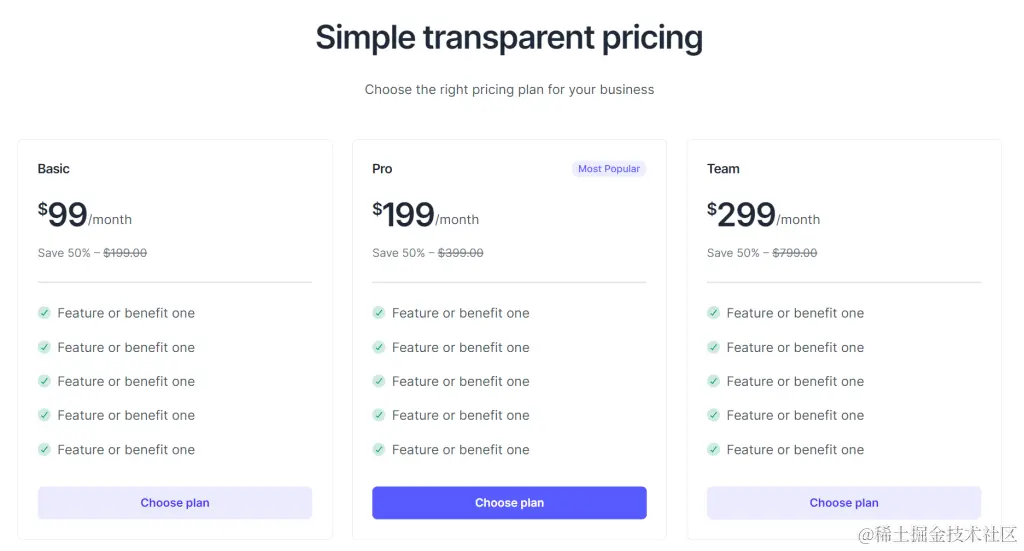The image size is (1024, 551).
Task: Click last checkmark icon in Team card
Action: click(x=713, y=450)
